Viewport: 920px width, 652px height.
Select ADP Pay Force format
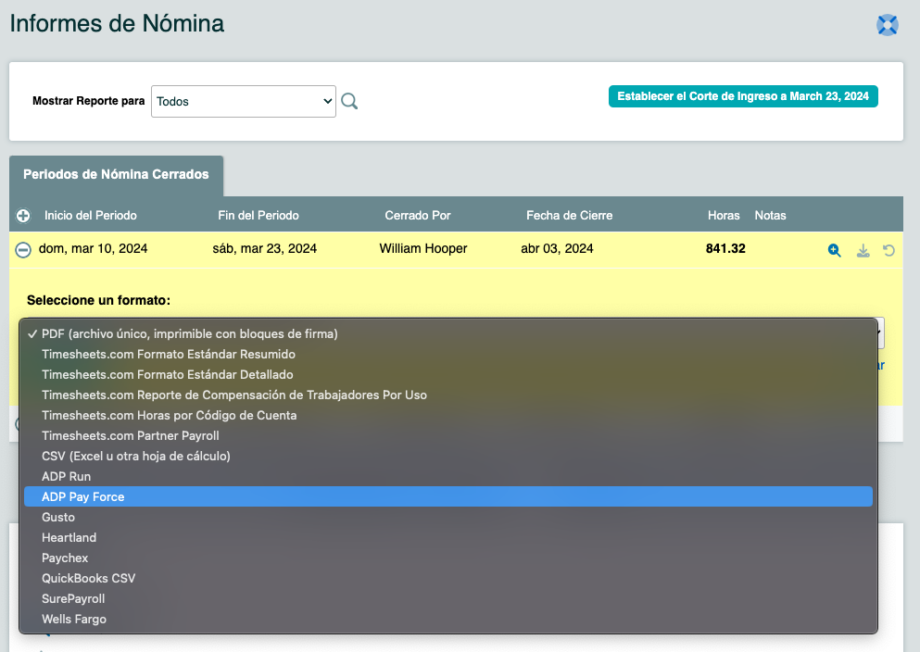(448, 497)
